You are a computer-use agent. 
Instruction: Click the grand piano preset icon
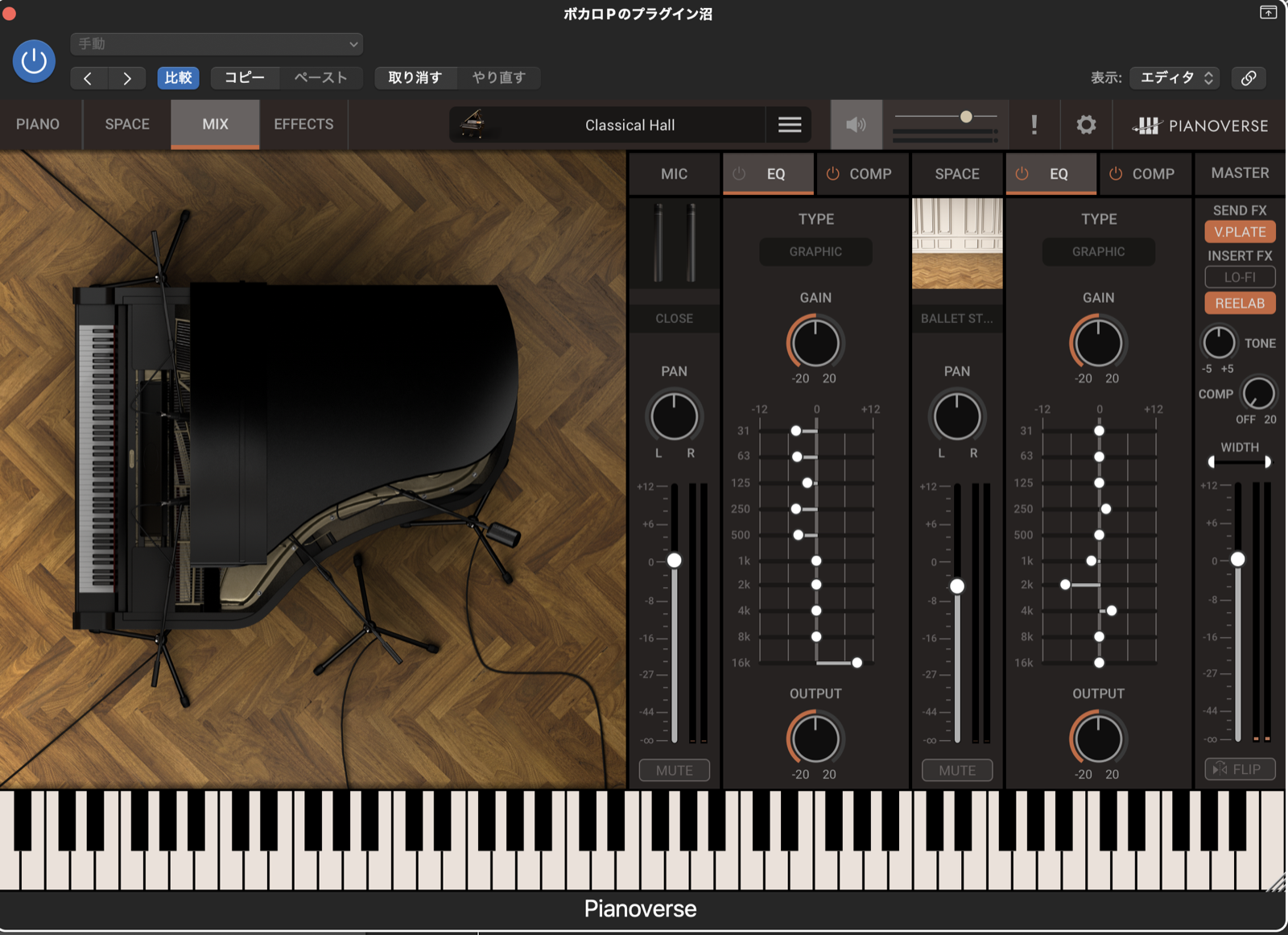[x=473, y=124]
